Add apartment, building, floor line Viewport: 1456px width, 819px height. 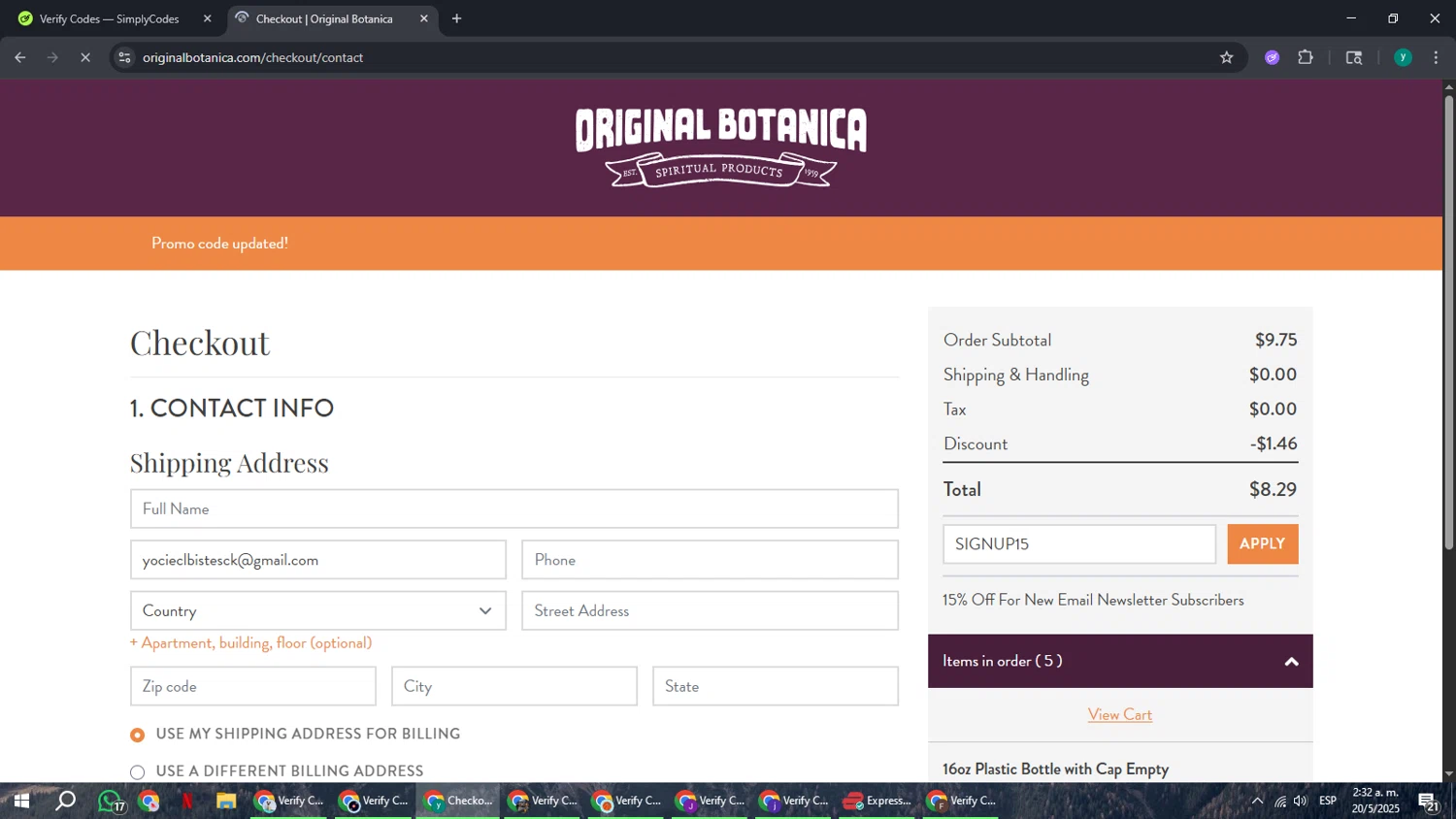[x=250, y=642]
